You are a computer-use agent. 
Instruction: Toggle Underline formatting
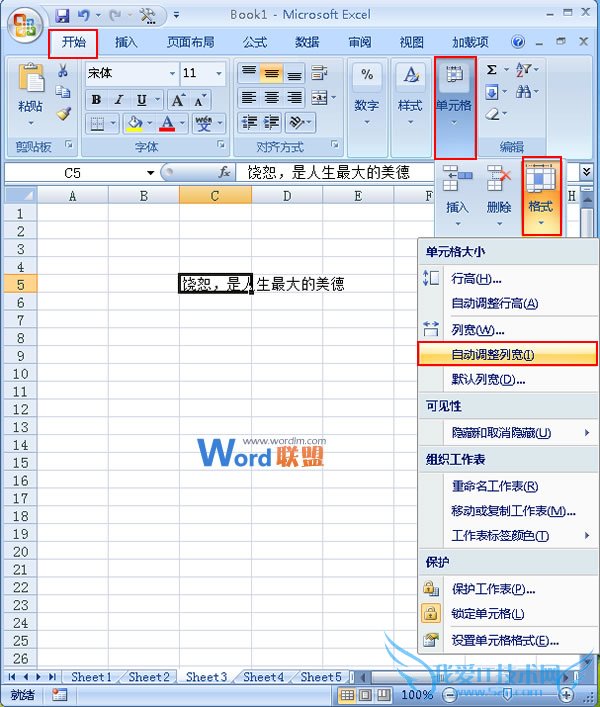[x=142, y=100]
